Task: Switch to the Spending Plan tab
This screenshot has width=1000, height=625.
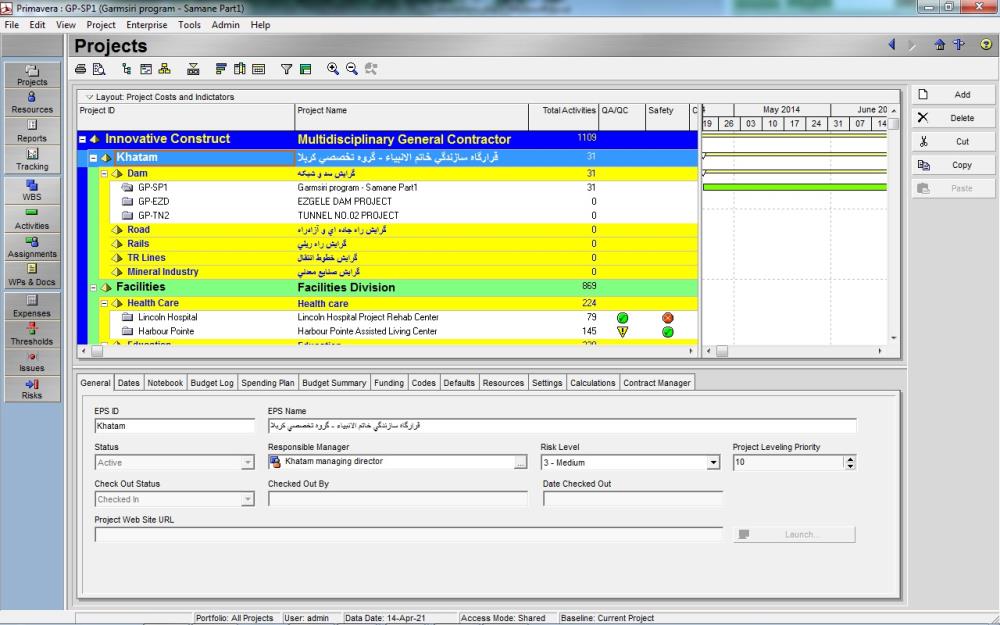Action: click(268, 383)
